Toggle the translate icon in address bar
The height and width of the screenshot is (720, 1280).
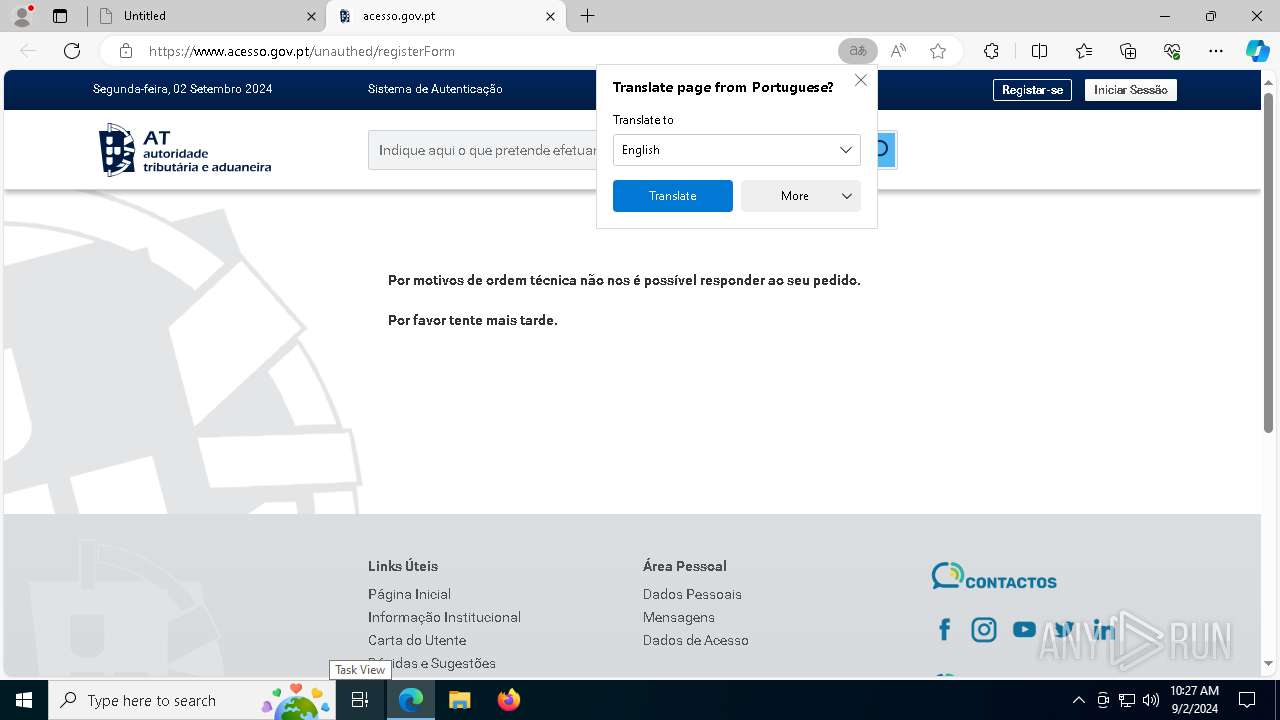coord(857,51)
